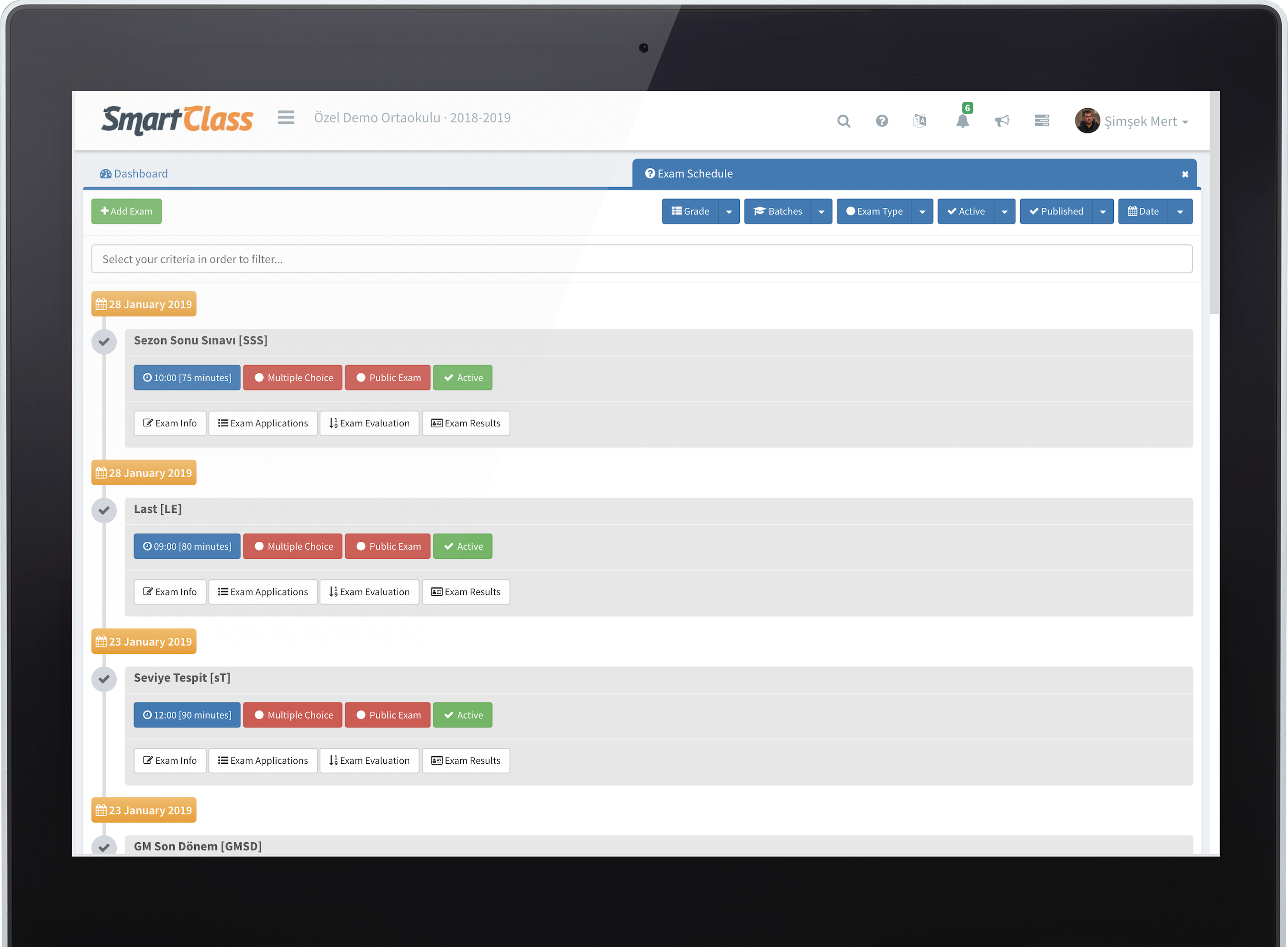
Task: Open the language translation icon
Action: point(920,121)
